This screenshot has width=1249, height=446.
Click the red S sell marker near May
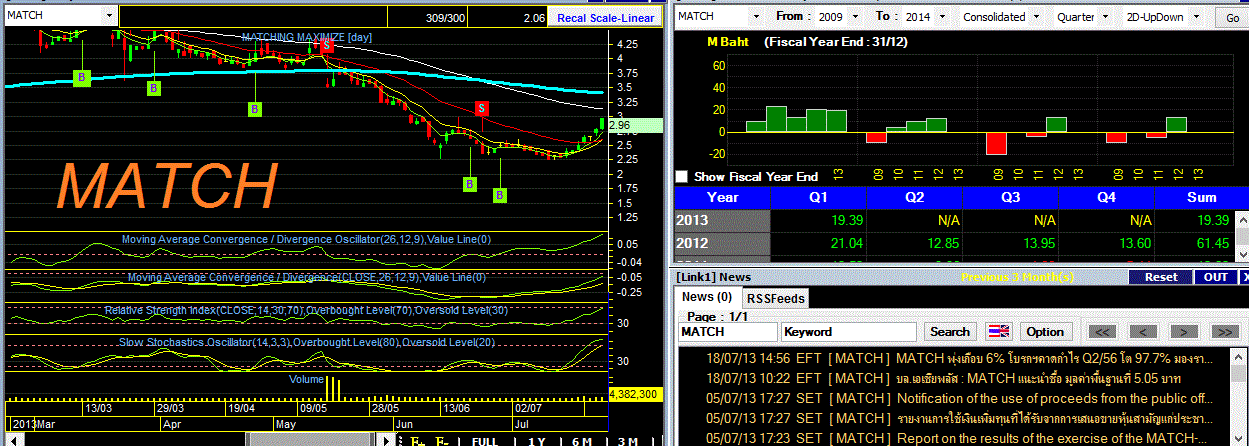[326, 46]
